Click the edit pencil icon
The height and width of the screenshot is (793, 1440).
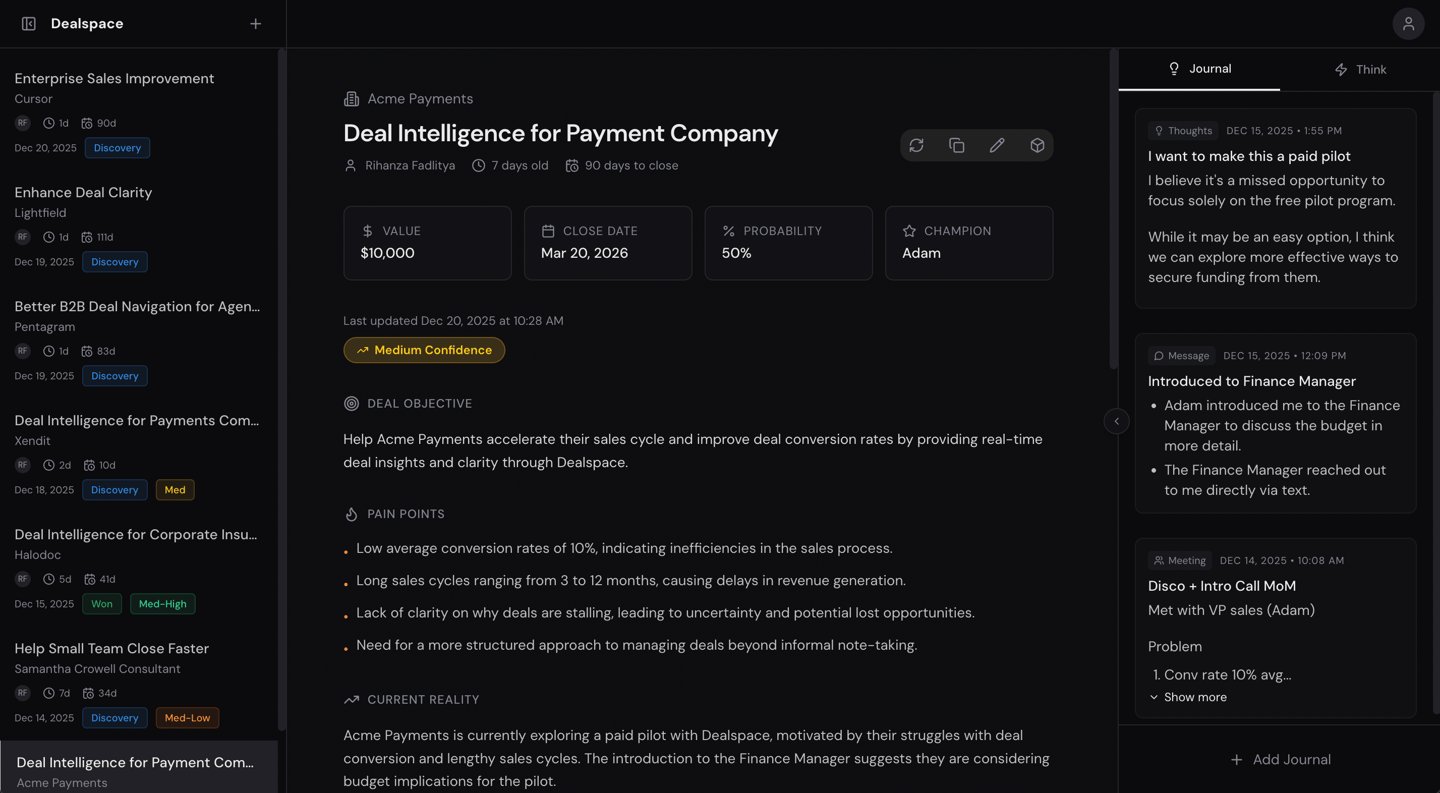coord(997,146)
